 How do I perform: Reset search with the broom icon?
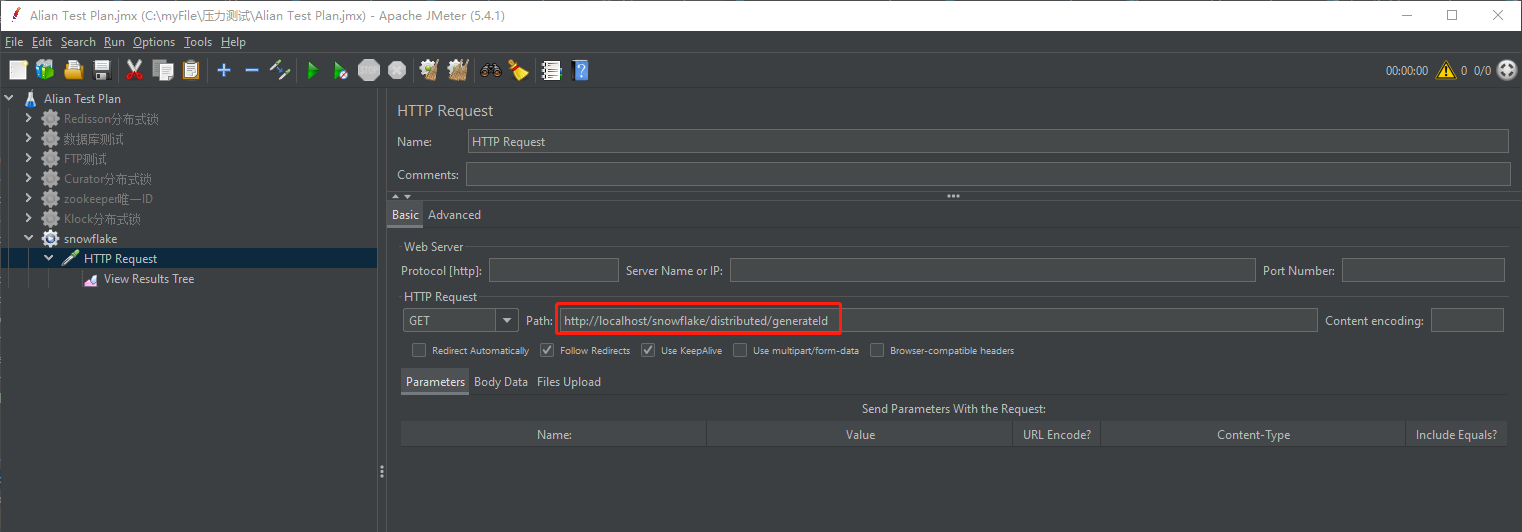coord(518,70)
